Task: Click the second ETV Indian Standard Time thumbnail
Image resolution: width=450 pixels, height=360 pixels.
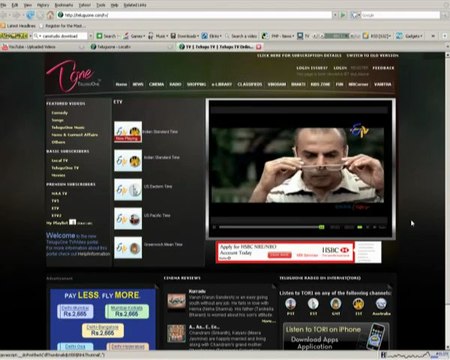Action: (128, 161)
